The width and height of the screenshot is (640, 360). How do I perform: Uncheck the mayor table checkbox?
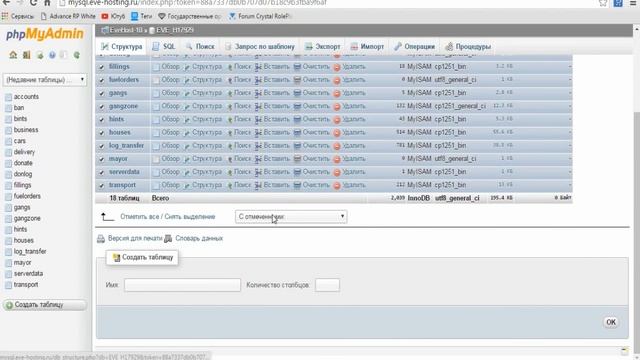point(102,159)
